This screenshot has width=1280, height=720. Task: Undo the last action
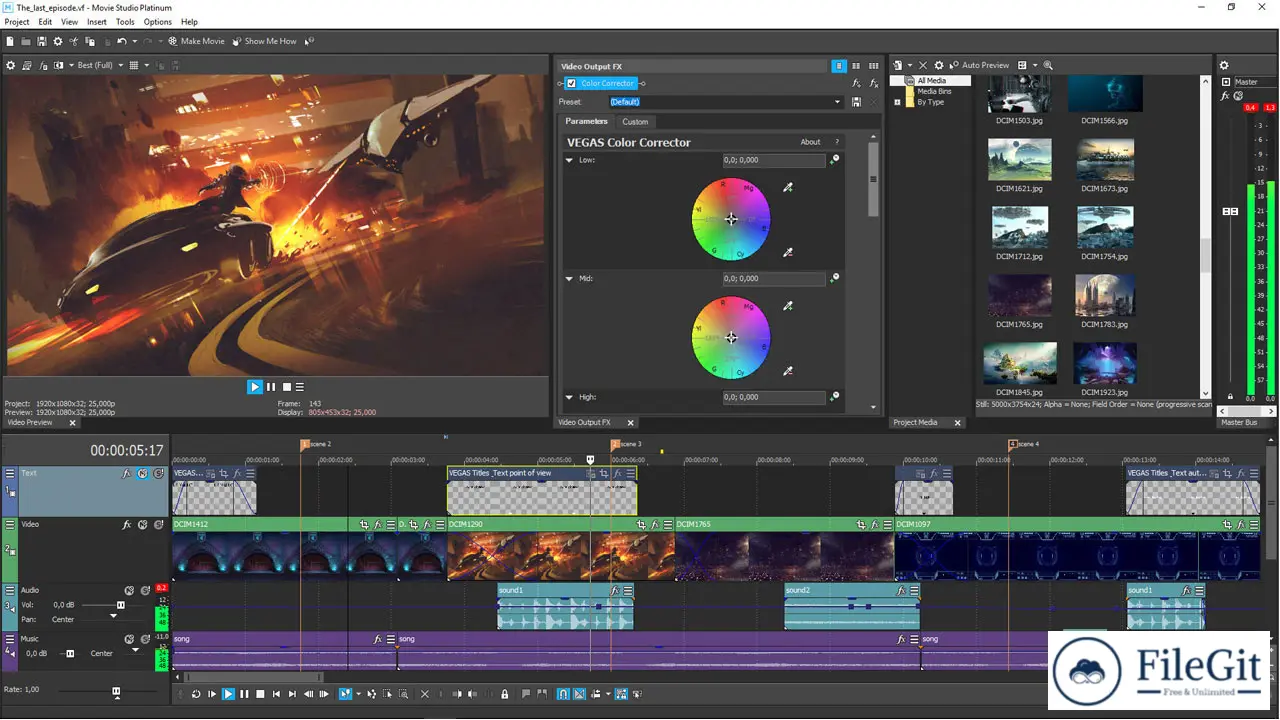121,41
